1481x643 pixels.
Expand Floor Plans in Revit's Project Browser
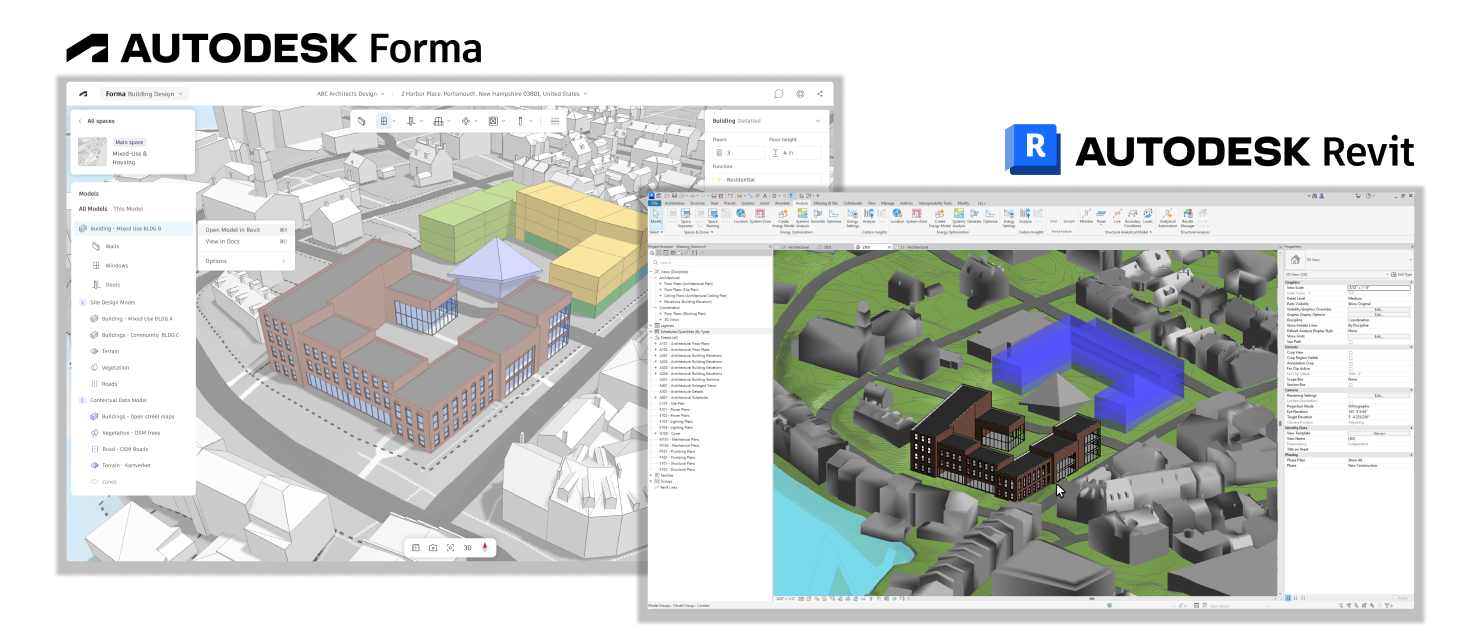coord(660,281)
